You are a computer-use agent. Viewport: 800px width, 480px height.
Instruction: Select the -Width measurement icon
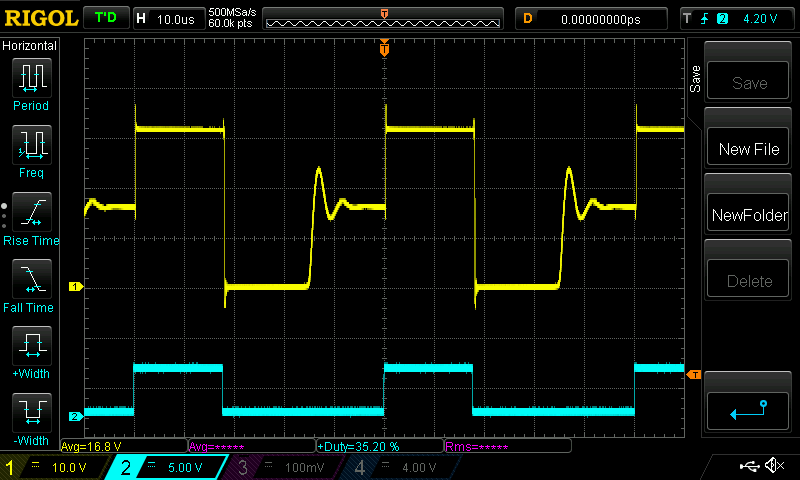click(30, 414)
